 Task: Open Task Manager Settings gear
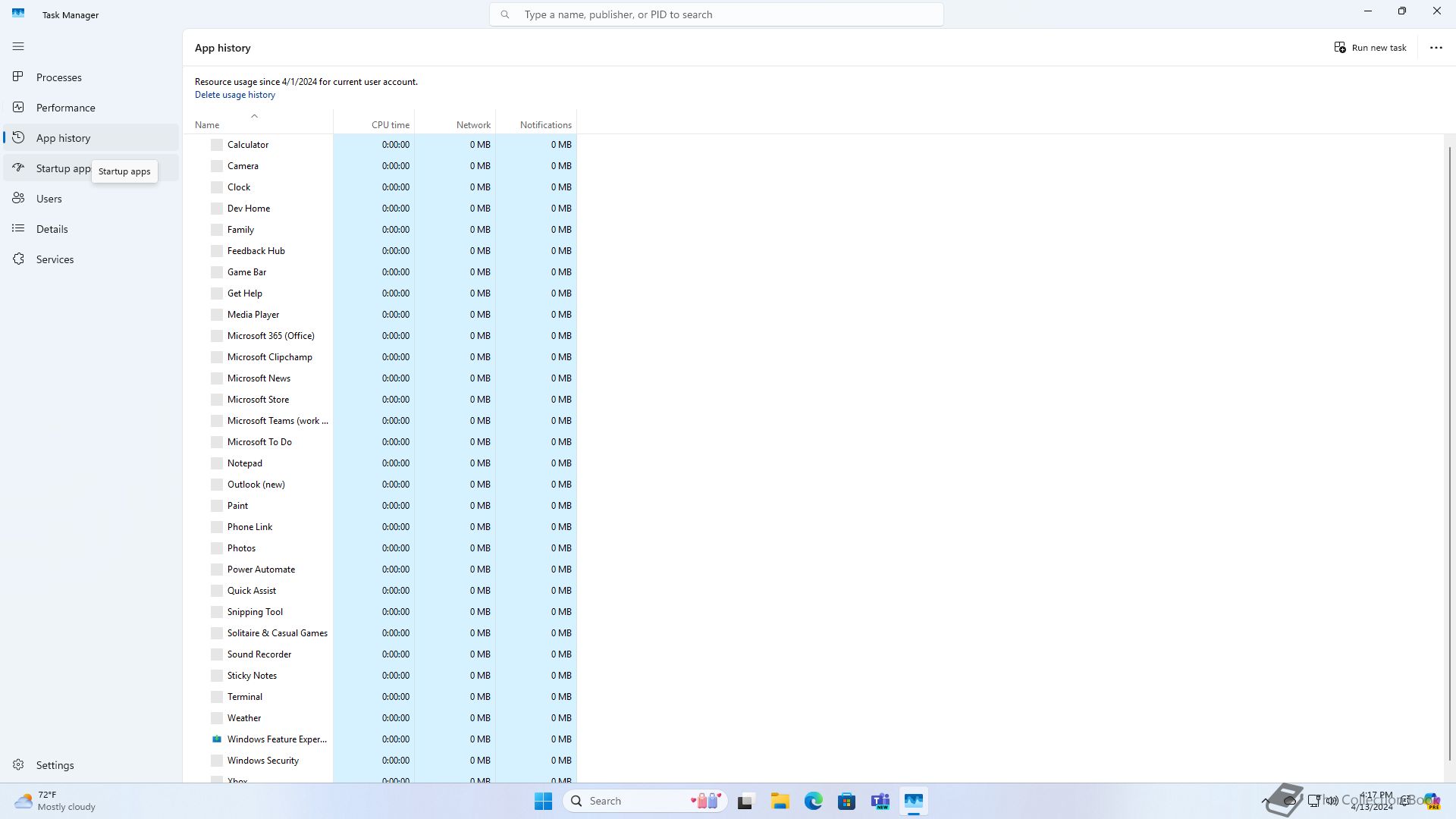pyautogui.click(x=18, y=764)
